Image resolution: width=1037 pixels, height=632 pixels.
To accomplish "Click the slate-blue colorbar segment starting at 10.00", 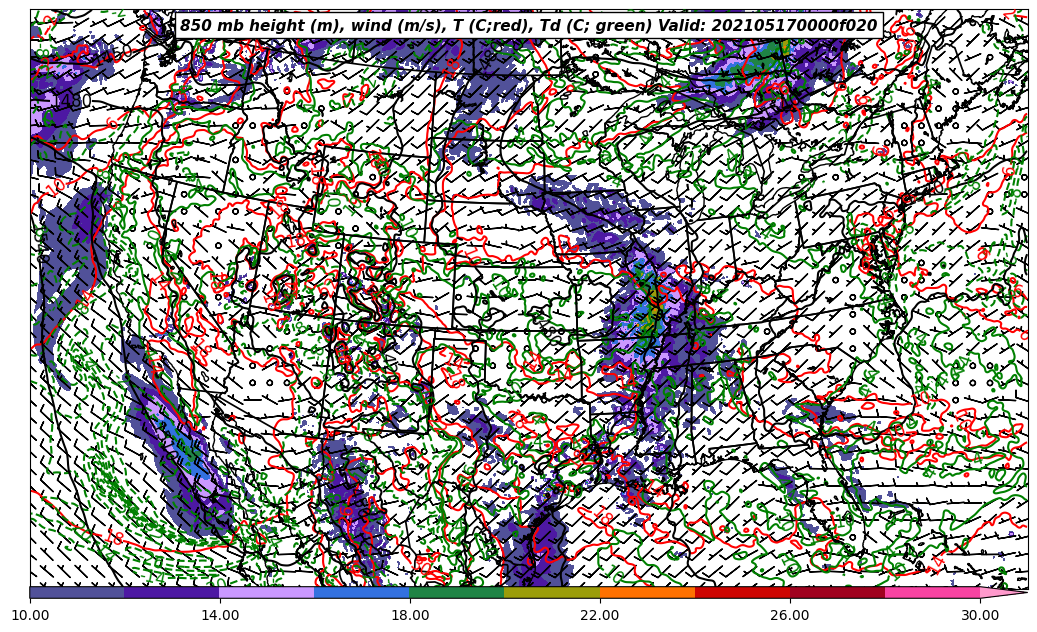I will [77, 592].
